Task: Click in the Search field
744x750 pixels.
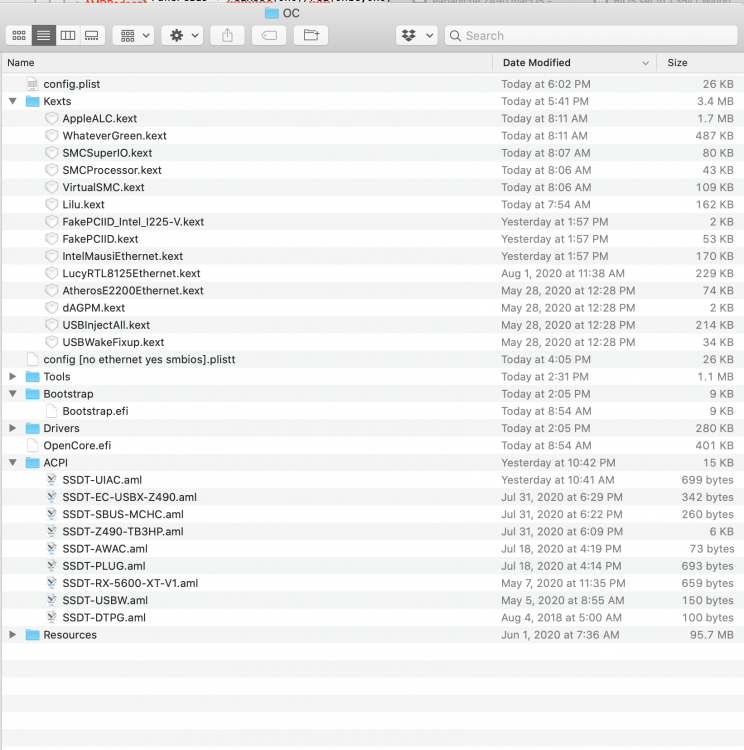Action: click(x=591, y=36)
